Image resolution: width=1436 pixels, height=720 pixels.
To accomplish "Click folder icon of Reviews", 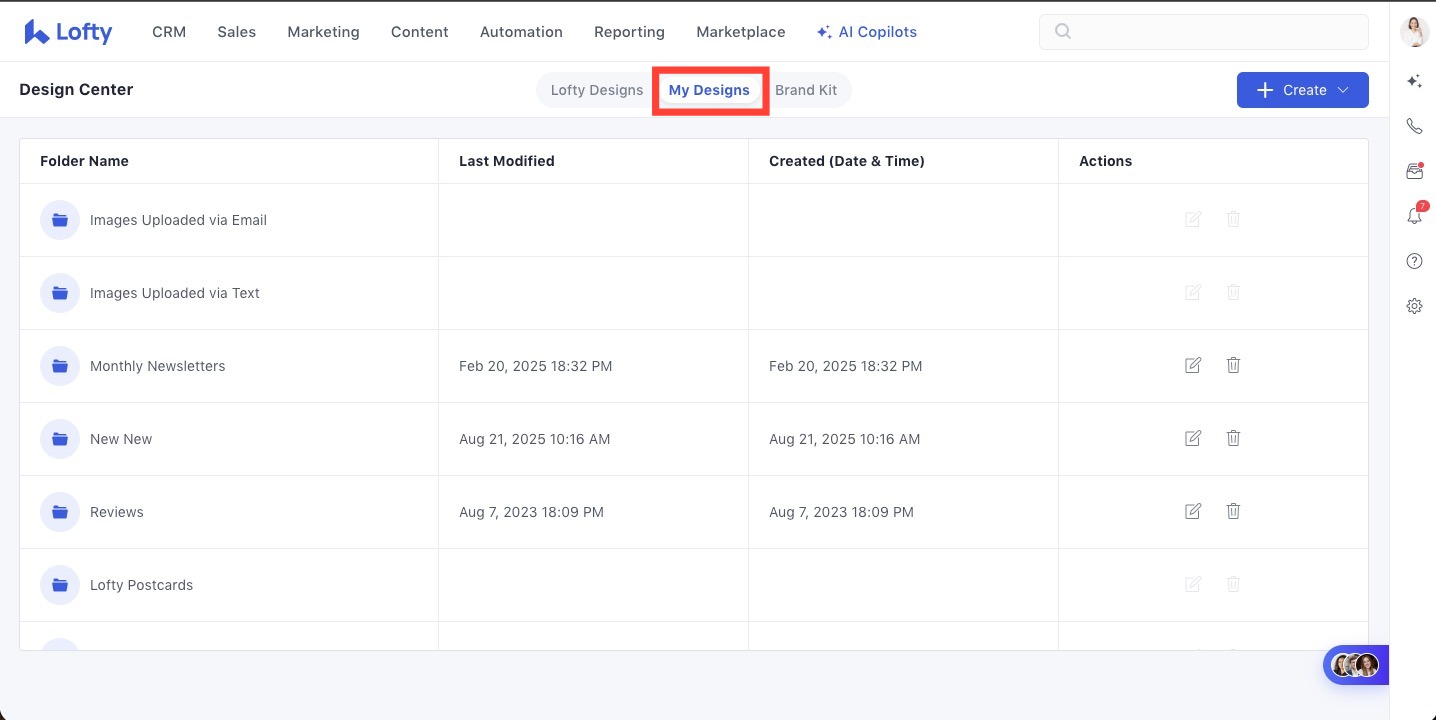I will (x=60, y=512).
